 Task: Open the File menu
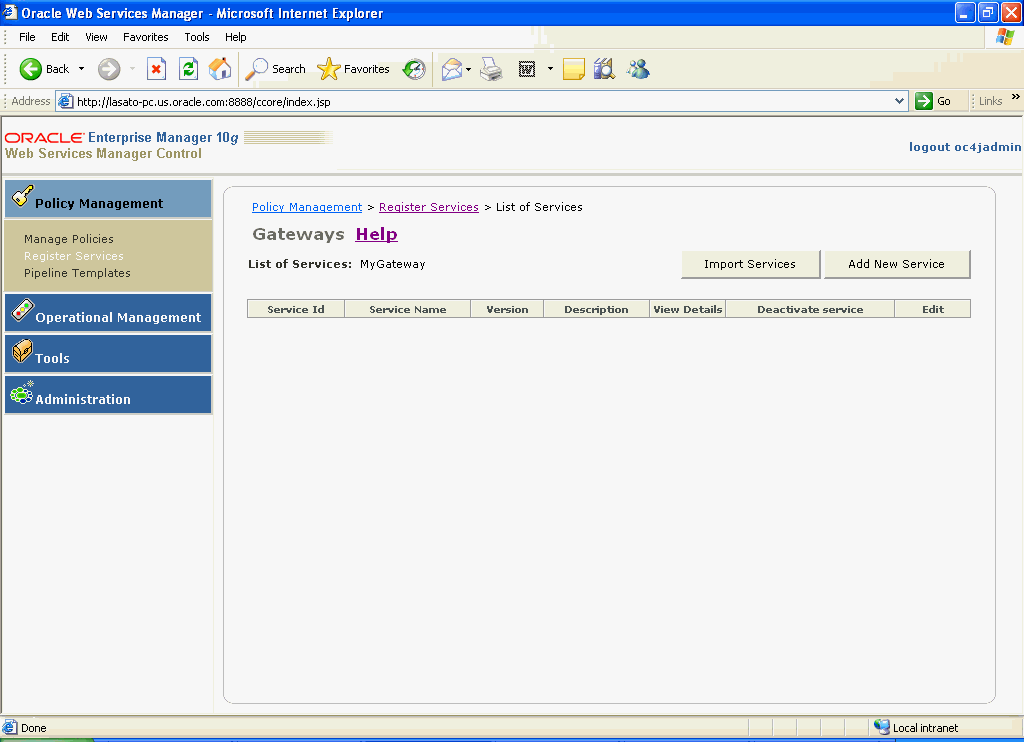point(27,37)
